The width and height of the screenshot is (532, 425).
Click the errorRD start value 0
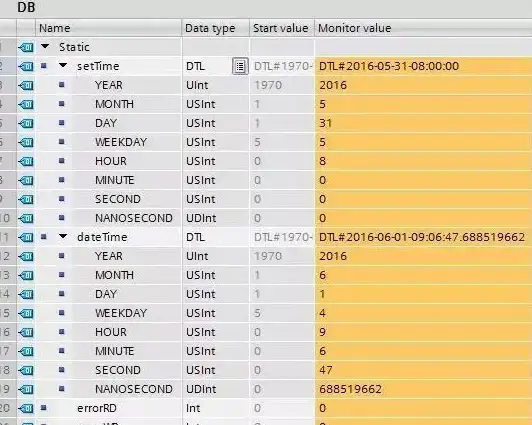tap(257, 408)
